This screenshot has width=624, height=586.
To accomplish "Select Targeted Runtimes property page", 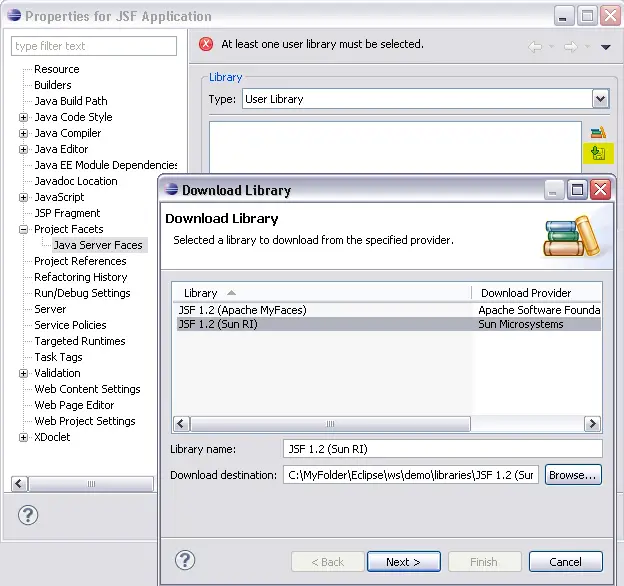I will click(x=79, y=341).
